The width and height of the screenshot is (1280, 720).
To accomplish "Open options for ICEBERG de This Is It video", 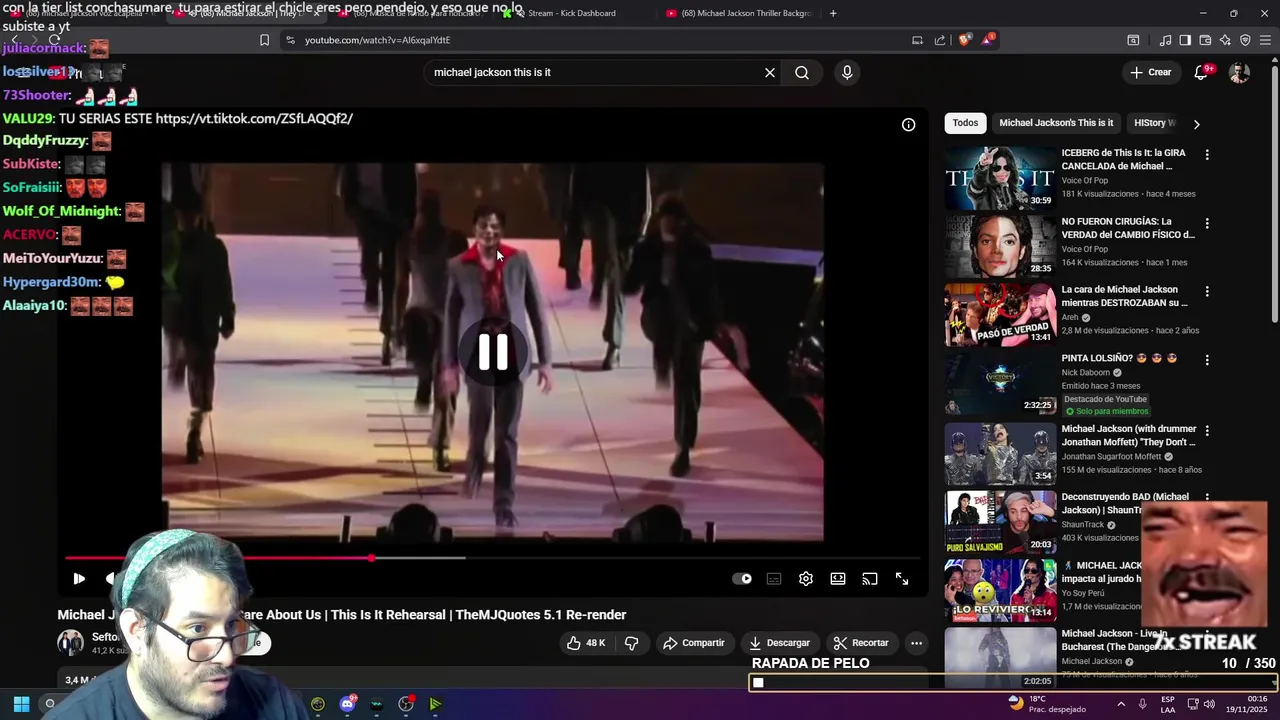I will pos(1207,155).
